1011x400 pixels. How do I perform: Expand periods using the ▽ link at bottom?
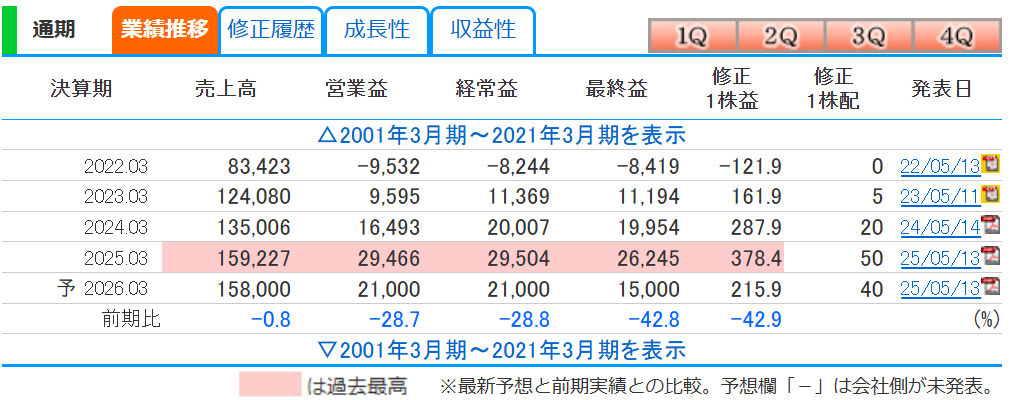click(500, 350)
